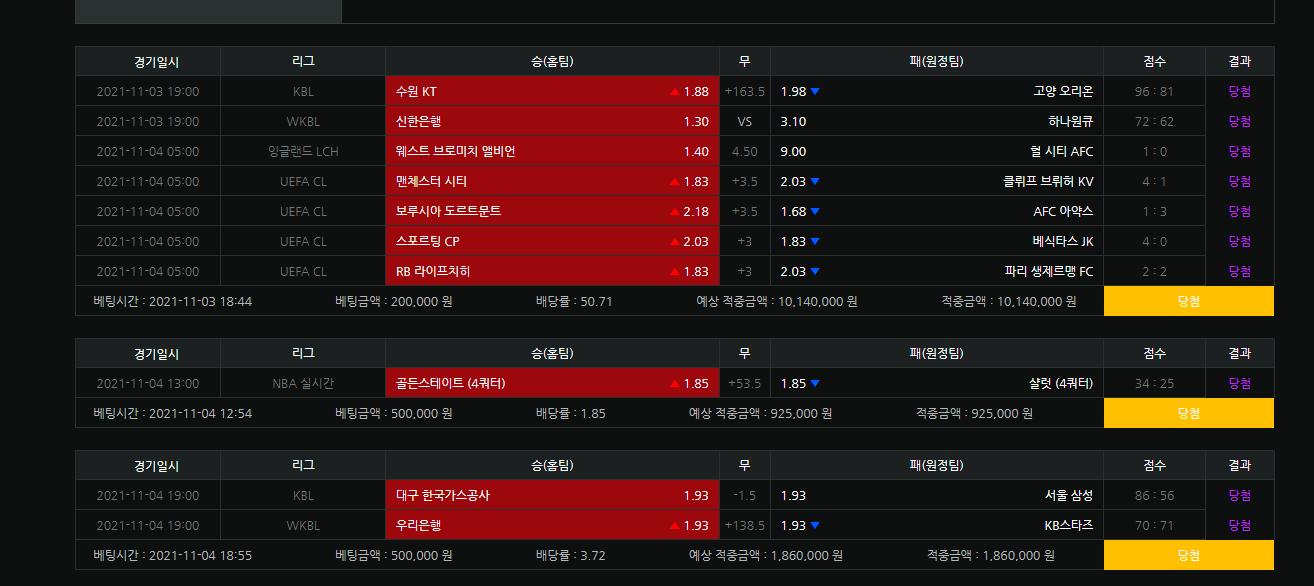This screenshot has width=1314, height=586.
Task: Click the 9.00 away odds for 헐 시티 AFC
Action: click(793, 151)
